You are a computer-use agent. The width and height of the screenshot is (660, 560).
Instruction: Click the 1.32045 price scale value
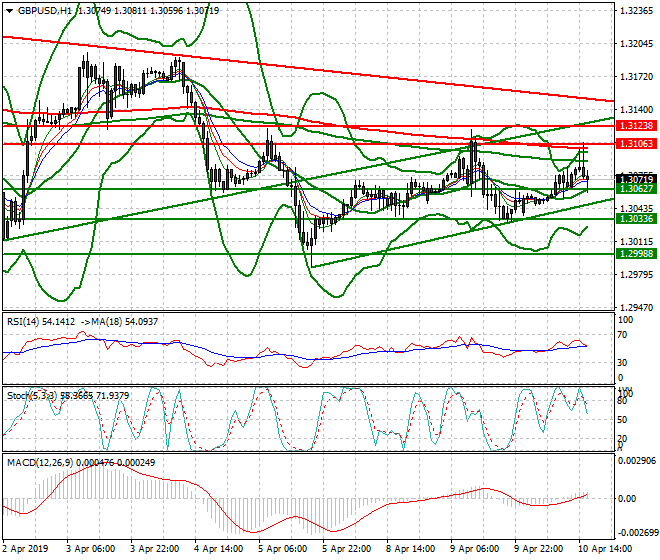[637, 44]
